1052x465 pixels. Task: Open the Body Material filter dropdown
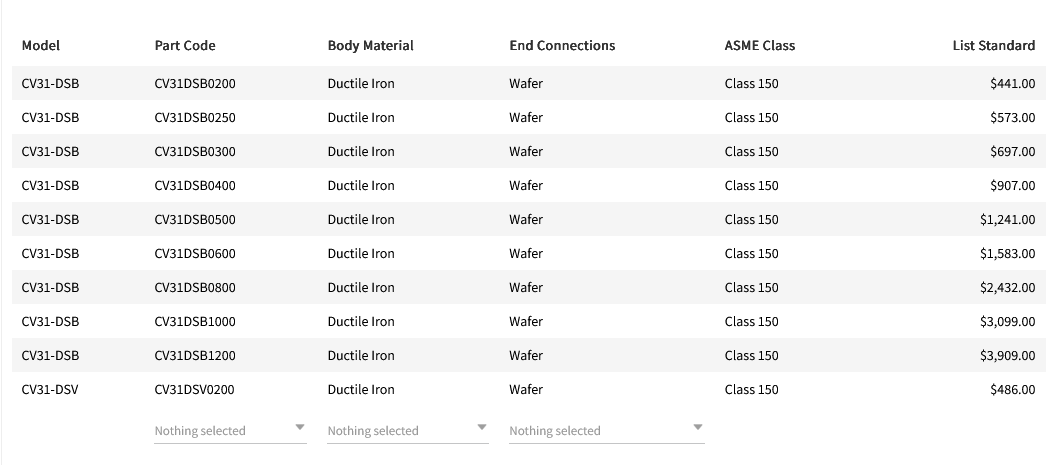pyautogui.click(x=408, y=430)
